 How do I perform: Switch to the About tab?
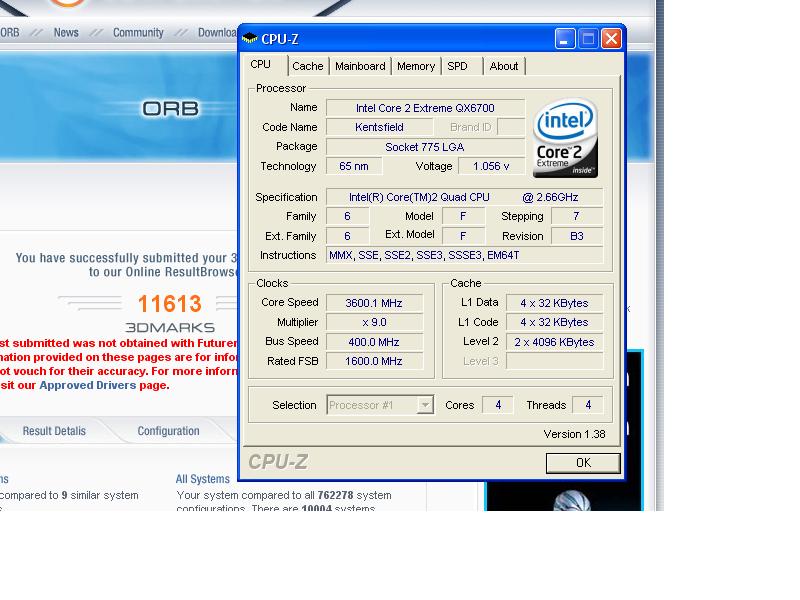tap(504, 66)
